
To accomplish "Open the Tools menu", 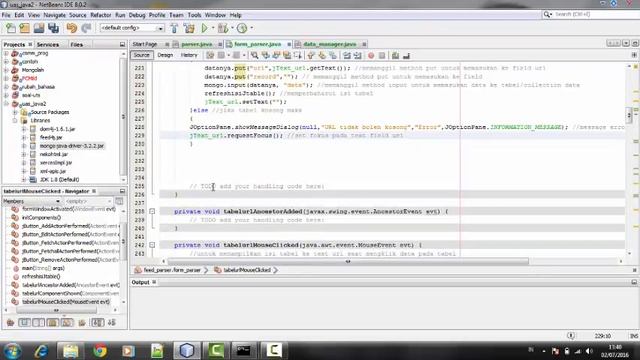I will click(194, 15).
